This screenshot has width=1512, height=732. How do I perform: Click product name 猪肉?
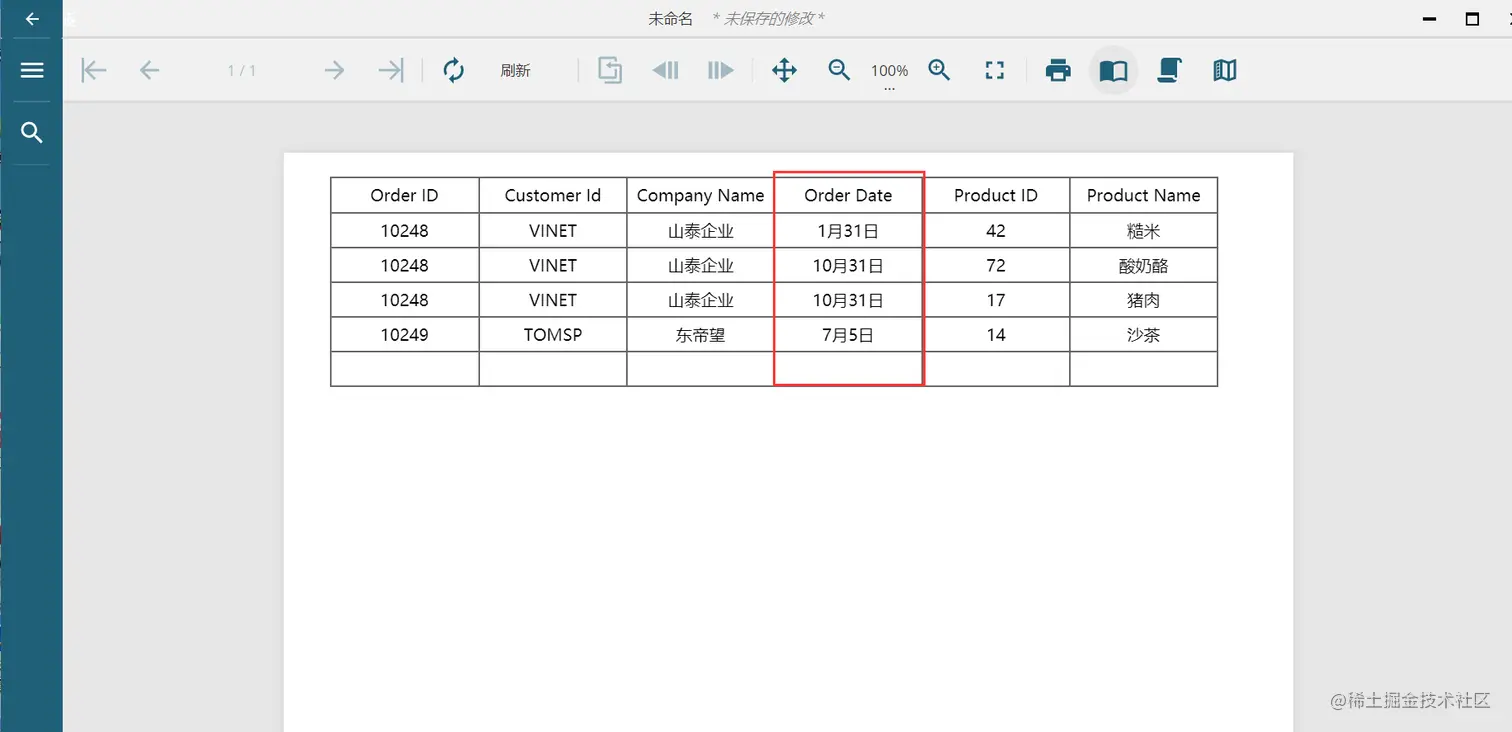click(1144, 300)
